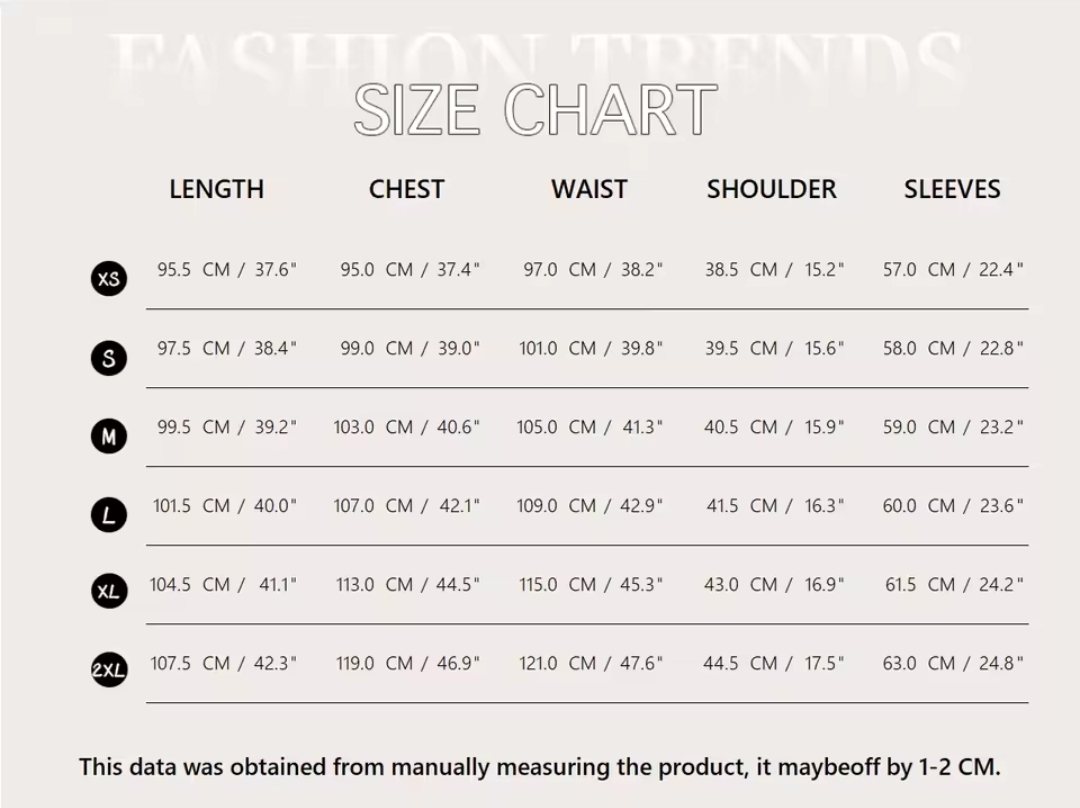
Task: Click the LENGTH column header
Action: click(x=216, y=189)
